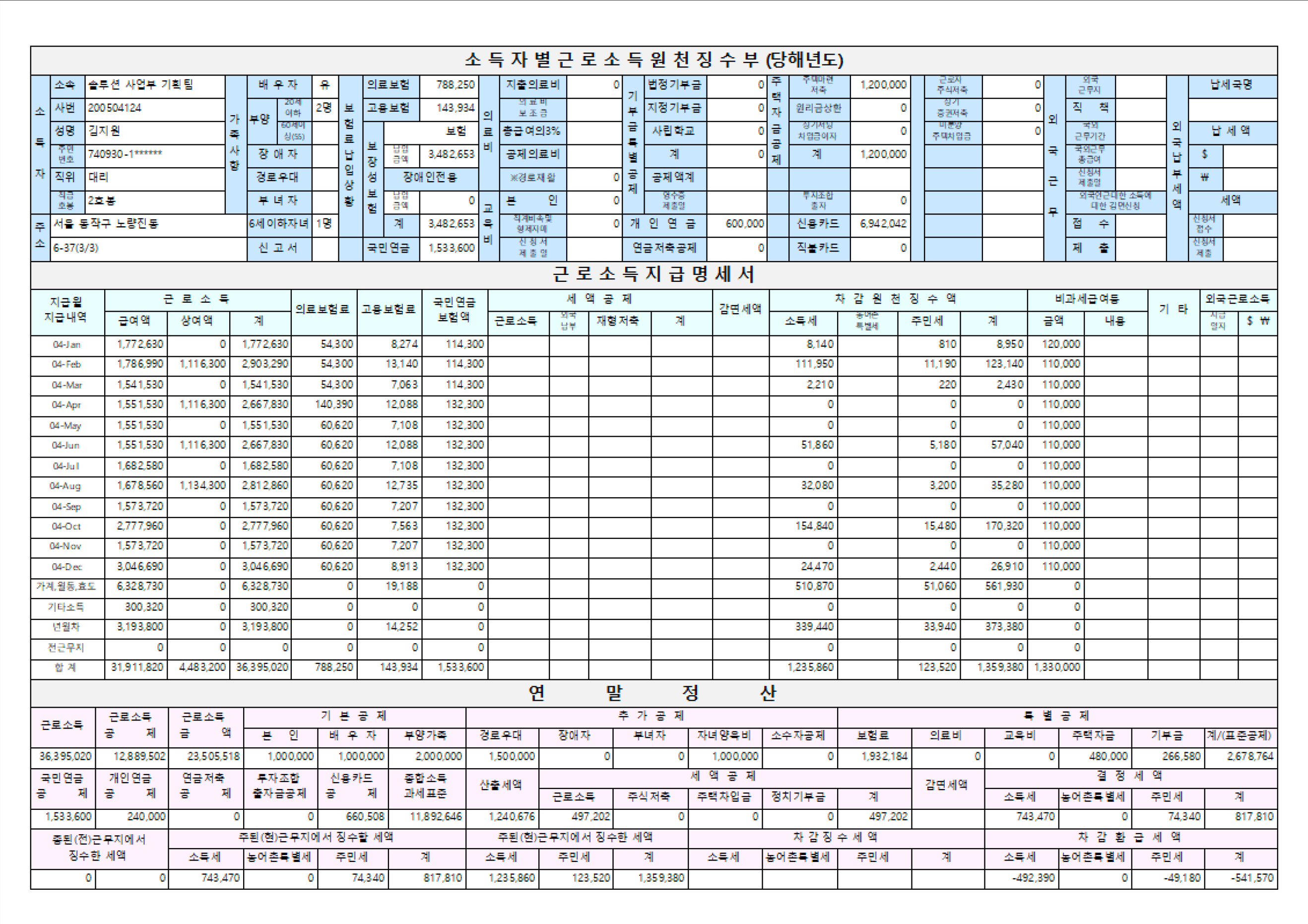
Task: Click the 직위 value 대리
Action: point(98,177)
